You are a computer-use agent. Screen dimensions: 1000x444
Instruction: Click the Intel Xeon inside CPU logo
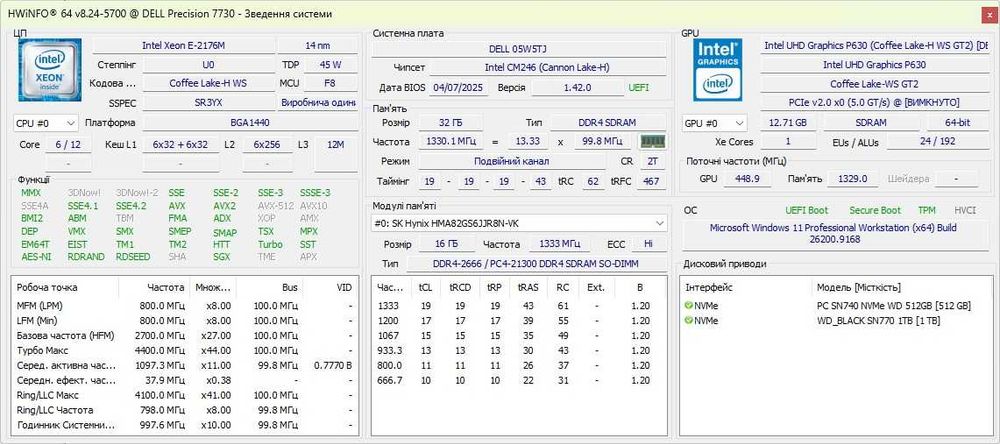pyautogui.click(x=50, y=70)
